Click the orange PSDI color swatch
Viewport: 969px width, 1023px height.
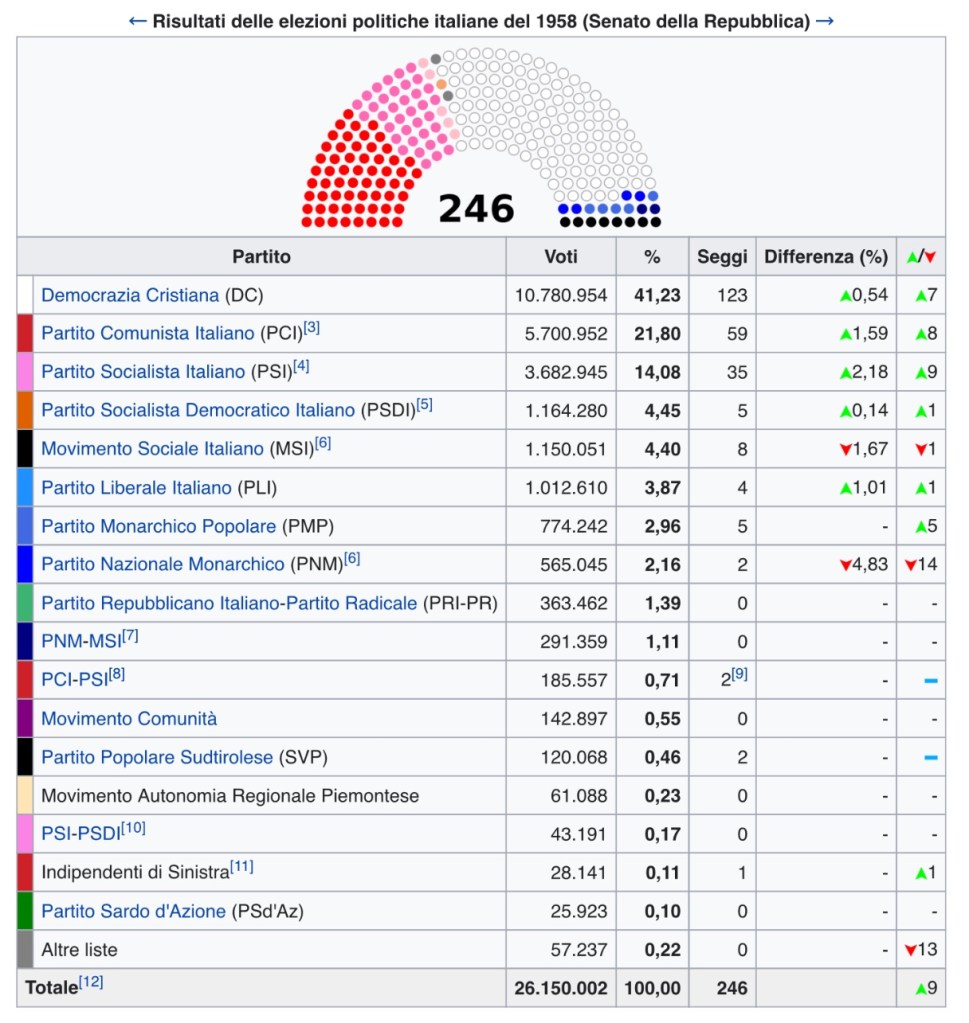click(26, 411)
